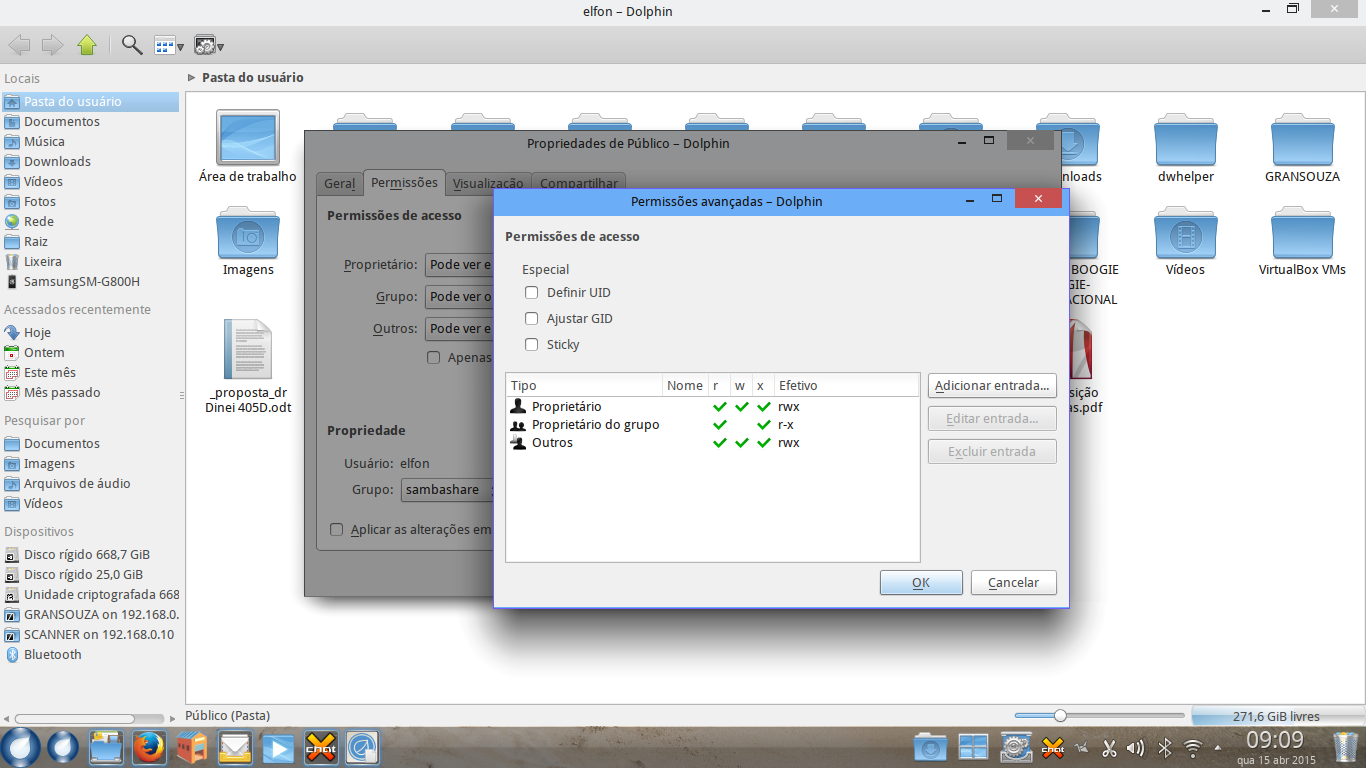
Task: Click Cancelar in Permissões avançadas
Action: (x=1013, y=583)
